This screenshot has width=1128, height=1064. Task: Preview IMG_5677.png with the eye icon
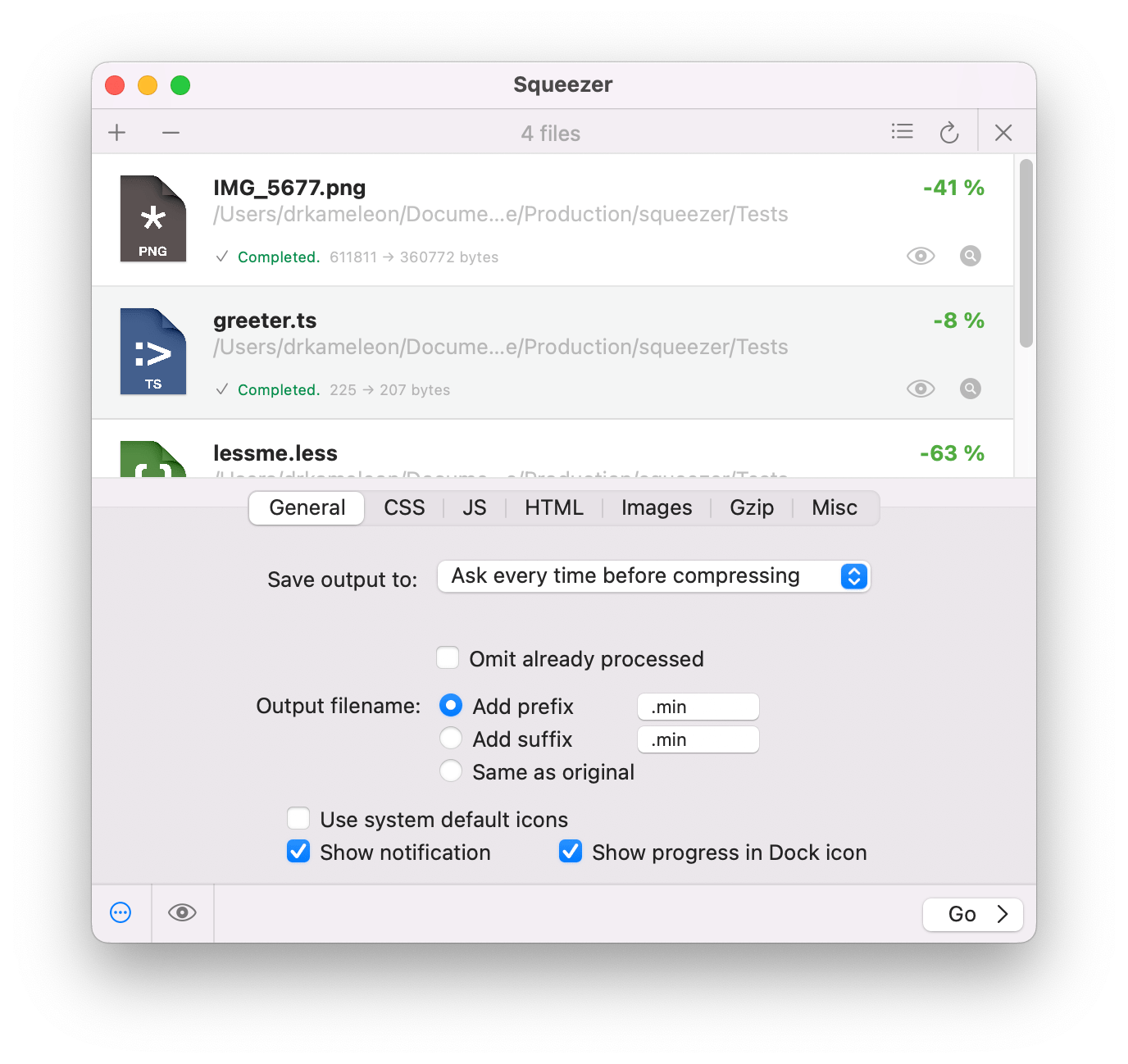(921, 256)
